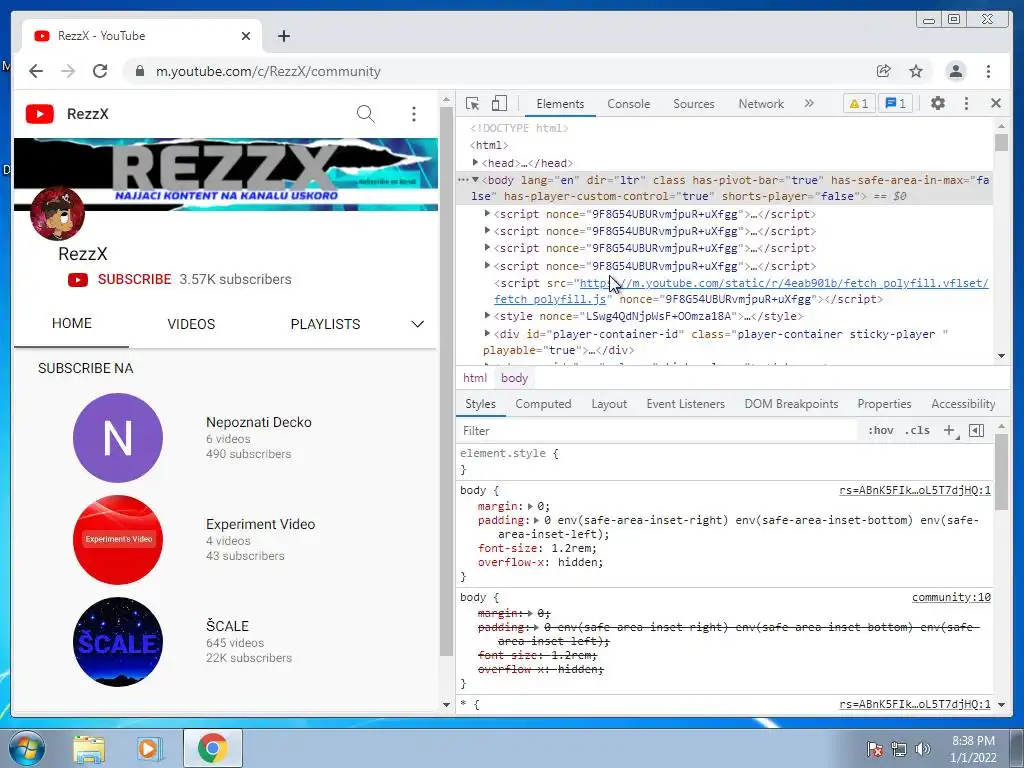Select the HOME channel tab
The width and height of the screenshot is (1024, 768).
pos(72,323)
